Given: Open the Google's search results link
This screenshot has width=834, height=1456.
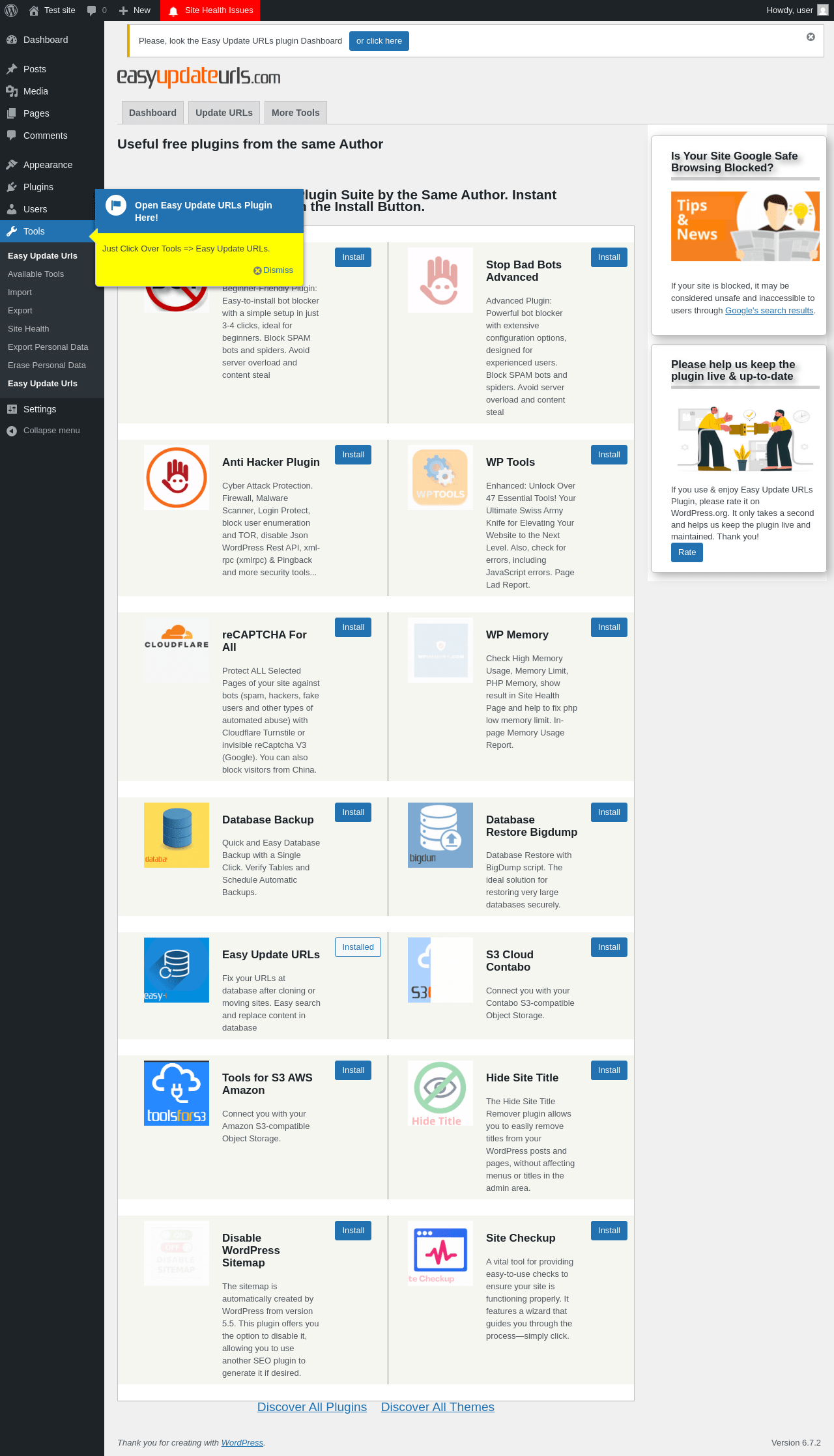Looking at the screenshot, I should pos(769,311).
